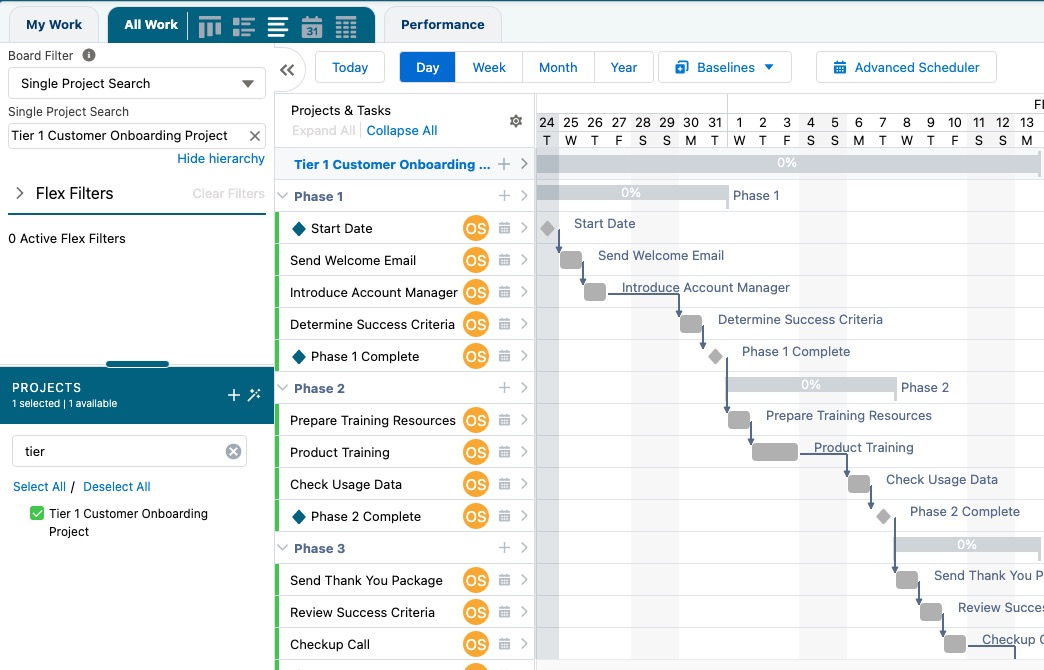
Task: Open calendar icon for Send Welcome Email
Action: (x=505, y=260)
